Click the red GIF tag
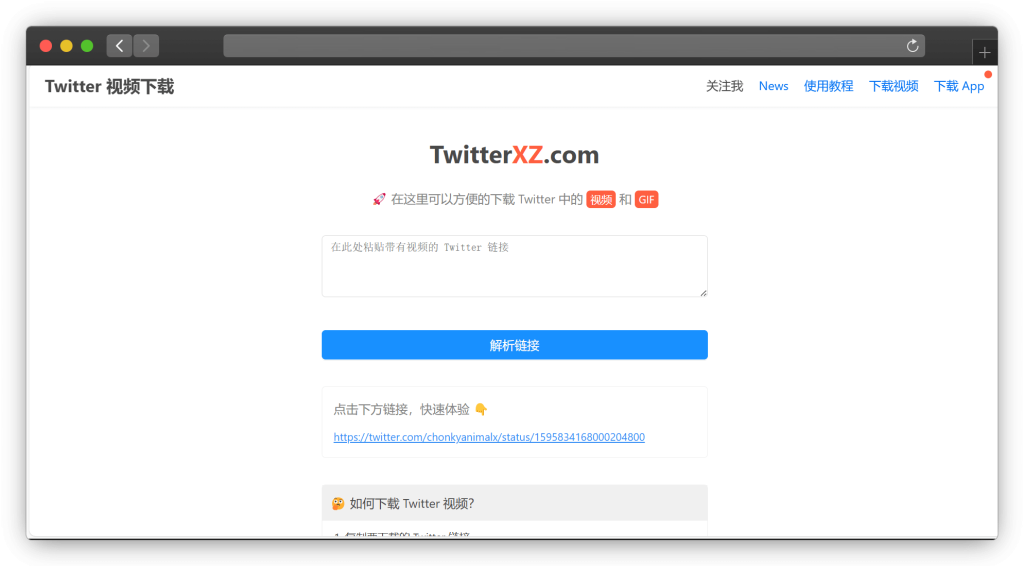This screenshot has height=566, width=1024. pyautogui.click(x=646, y=200)
